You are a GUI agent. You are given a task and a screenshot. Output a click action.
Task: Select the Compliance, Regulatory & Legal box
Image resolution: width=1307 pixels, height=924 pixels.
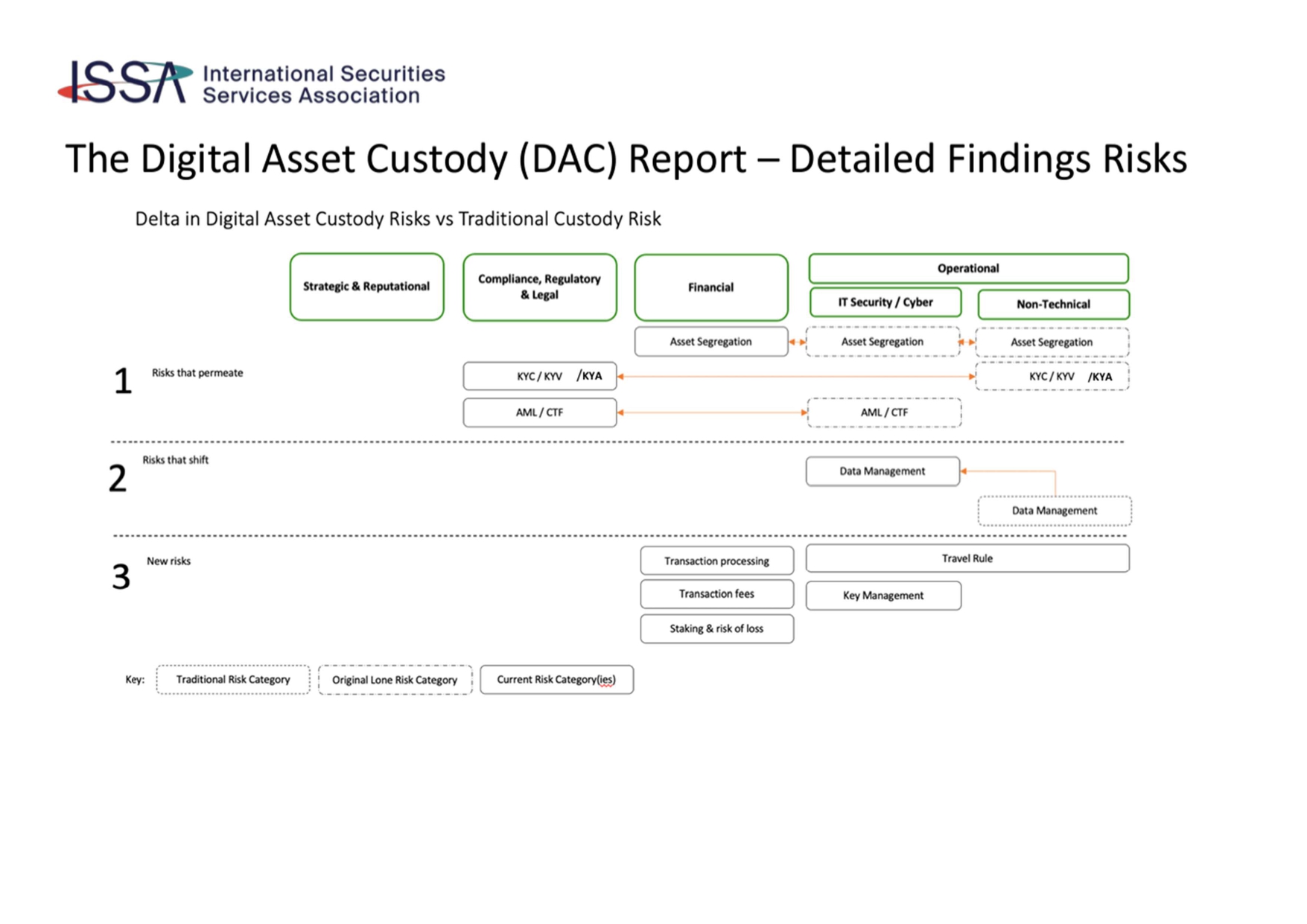(539, 287)
